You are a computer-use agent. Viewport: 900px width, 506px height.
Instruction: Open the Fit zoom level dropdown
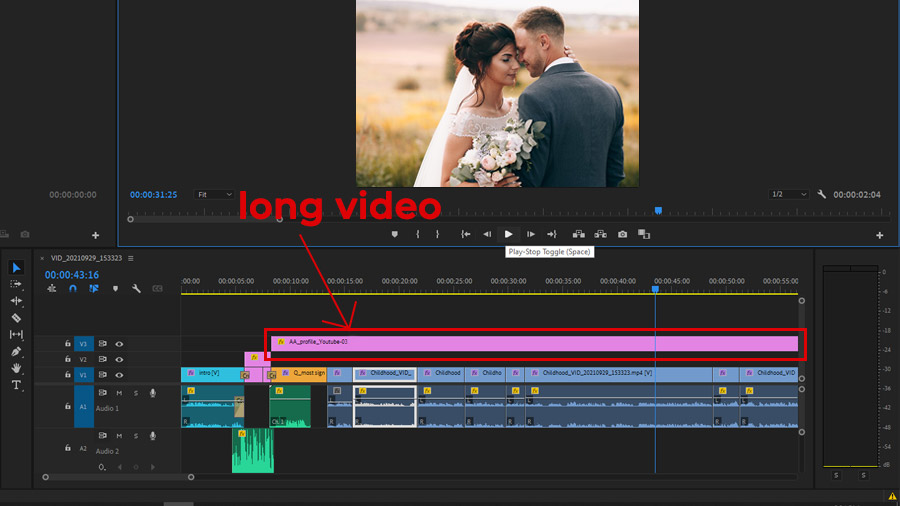[x=214, y=194]
